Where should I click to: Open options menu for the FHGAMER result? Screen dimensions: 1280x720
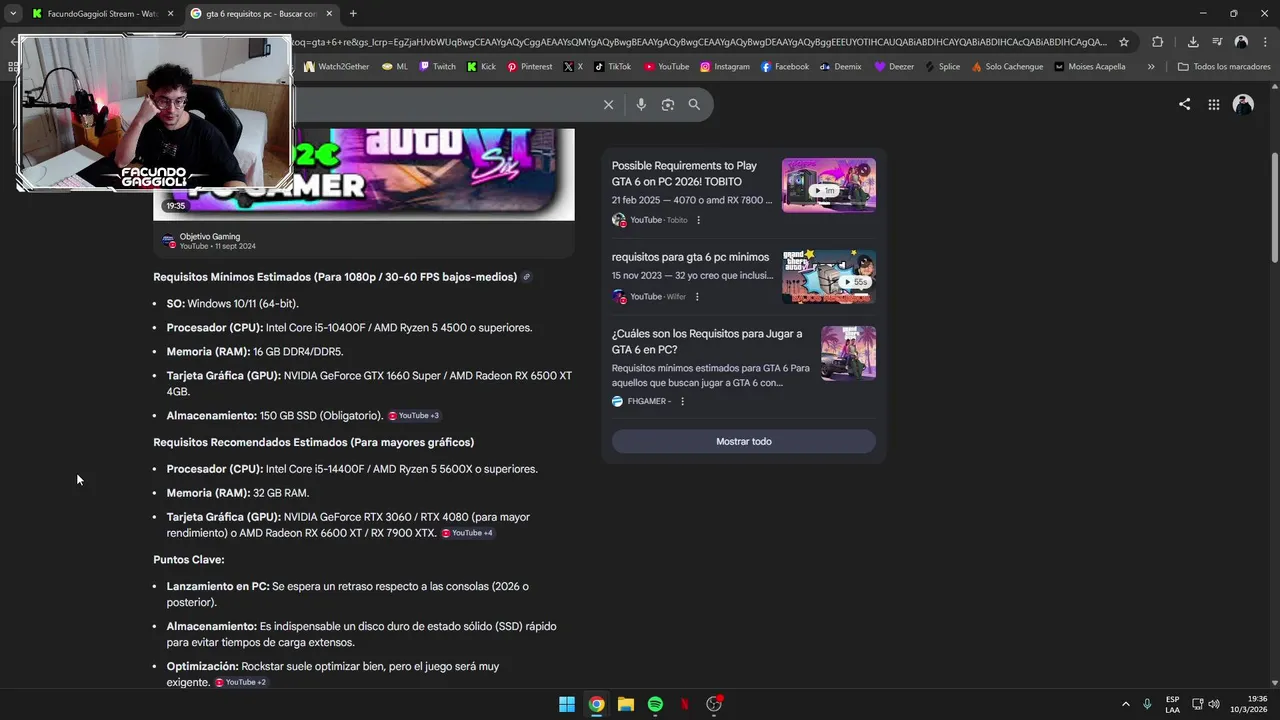coord(682,402)
